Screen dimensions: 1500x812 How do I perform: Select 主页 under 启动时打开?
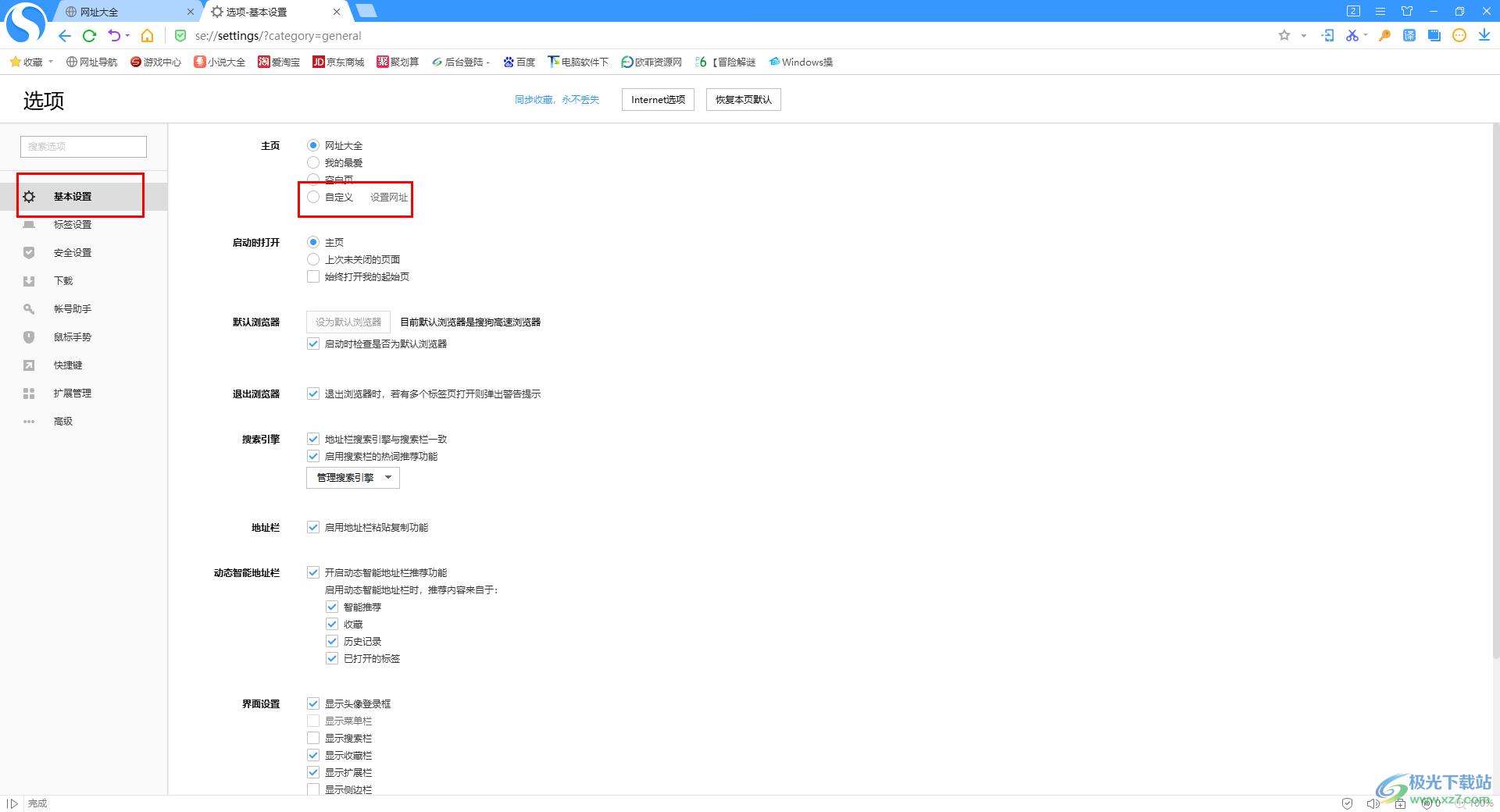pyautogui.click(x=313, y=242)
